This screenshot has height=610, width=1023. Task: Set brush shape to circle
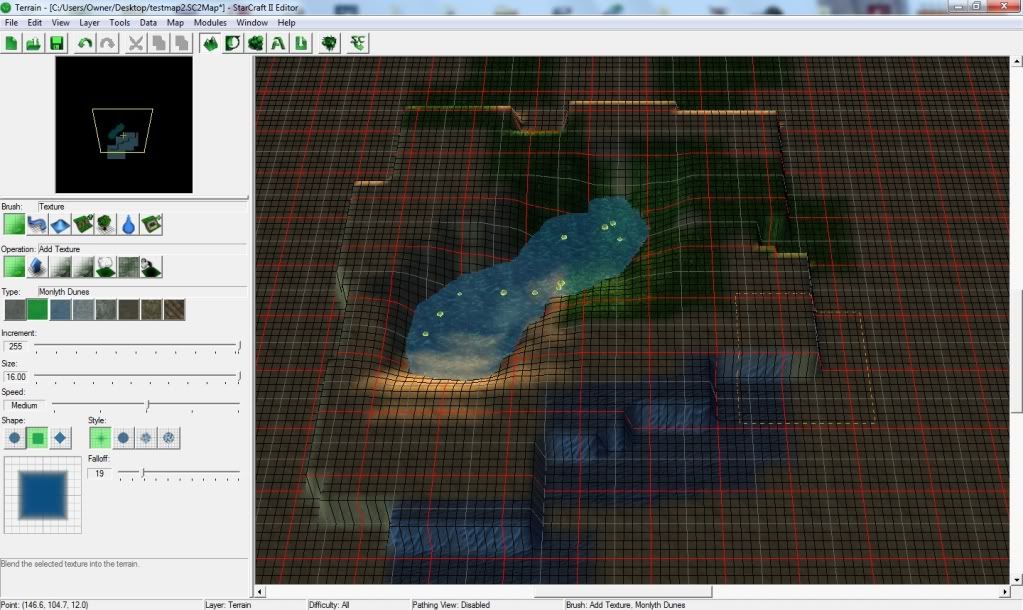14,438
